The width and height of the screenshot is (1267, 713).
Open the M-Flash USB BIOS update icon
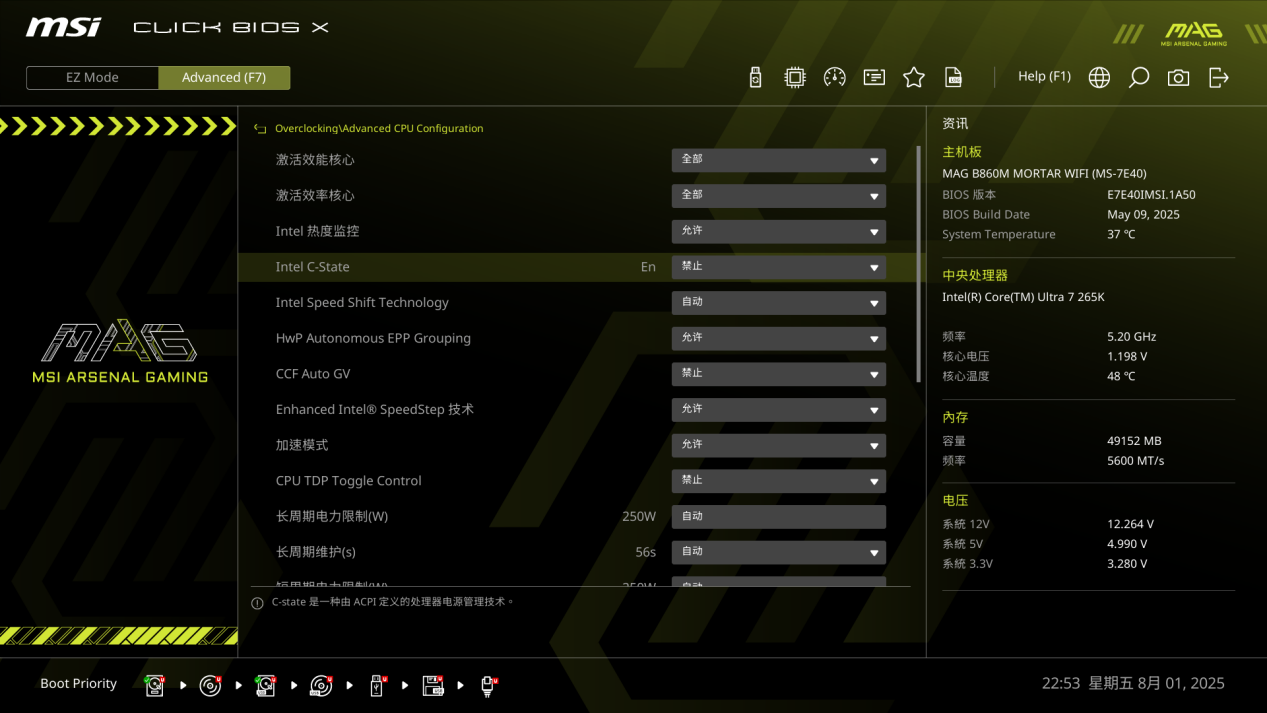(x=755, y=77)
